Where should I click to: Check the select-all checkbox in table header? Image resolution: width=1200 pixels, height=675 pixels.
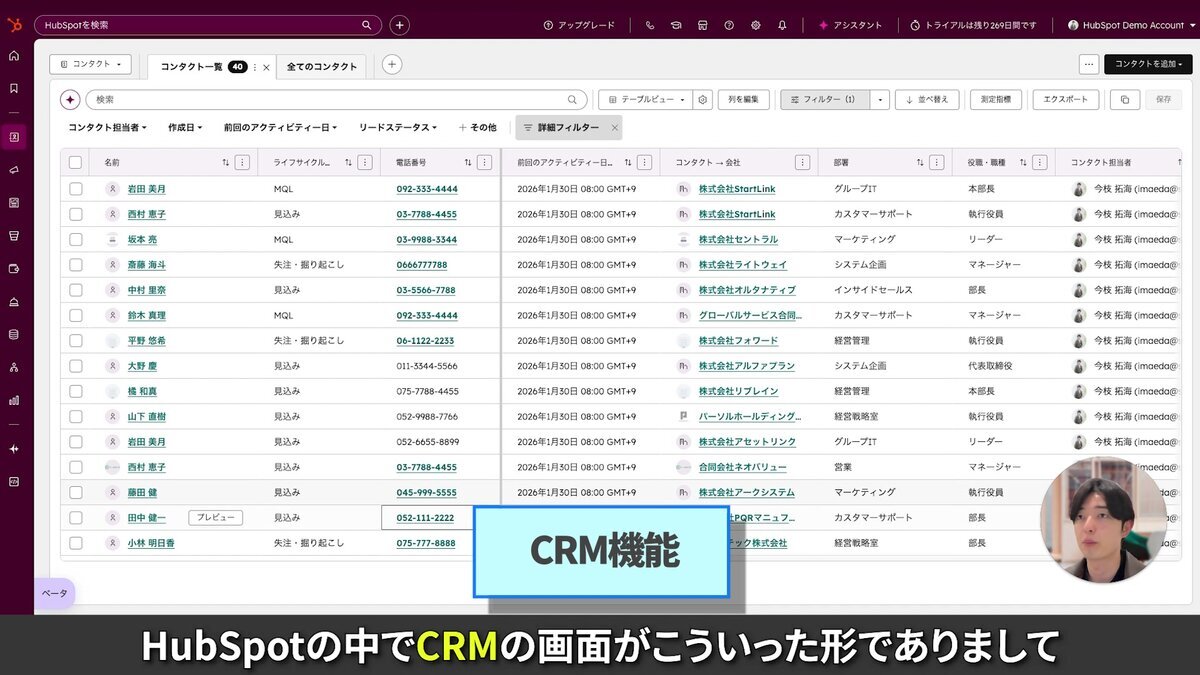coord(75,161)
